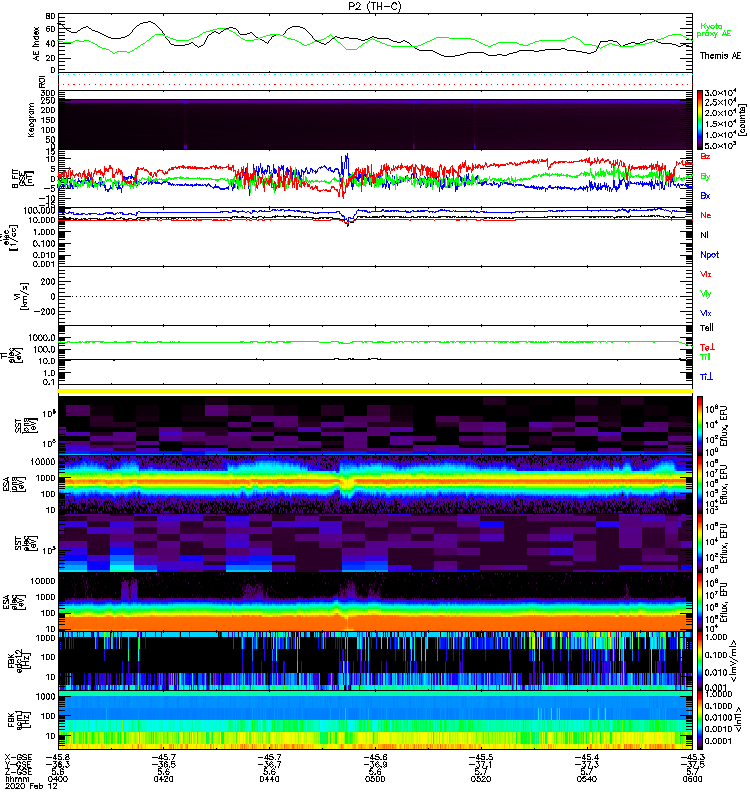Select the blue Bx legend entry
Viewport: 750px width, 800px height.
coord(705,196)
